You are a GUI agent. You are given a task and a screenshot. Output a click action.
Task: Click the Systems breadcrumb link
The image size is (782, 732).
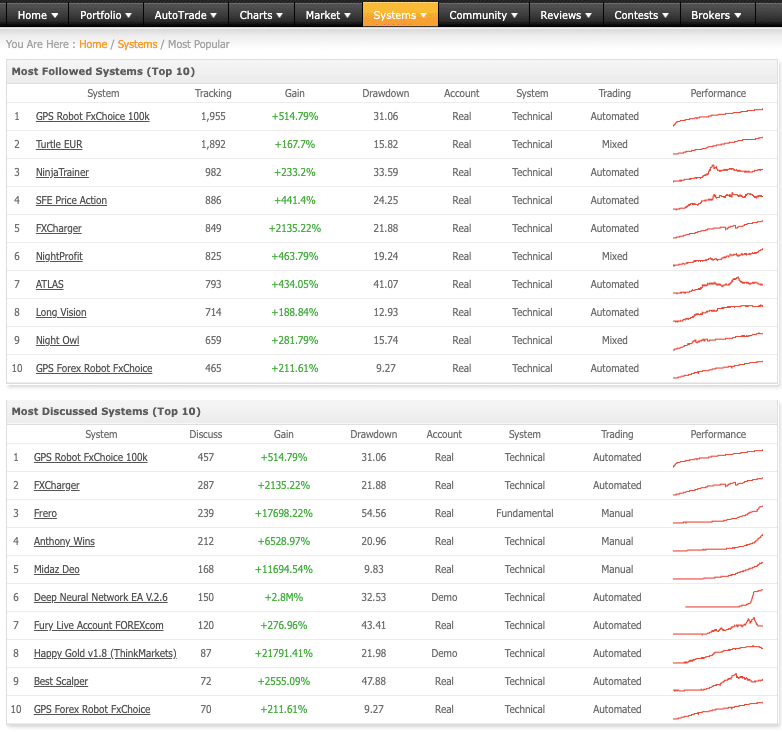pos(137,44)
